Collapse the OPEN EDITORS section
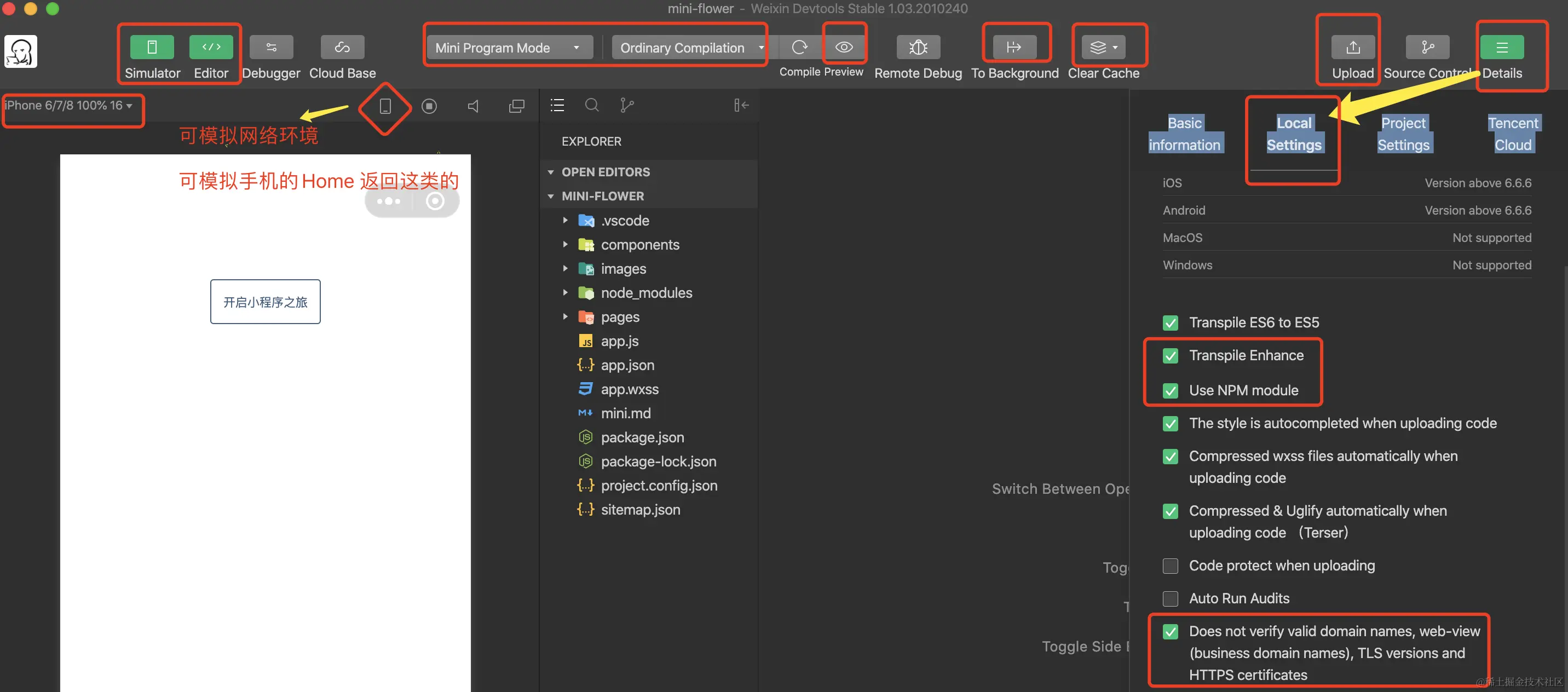Viewport: 1568px width, 692px height. click(x=605, y=172)
